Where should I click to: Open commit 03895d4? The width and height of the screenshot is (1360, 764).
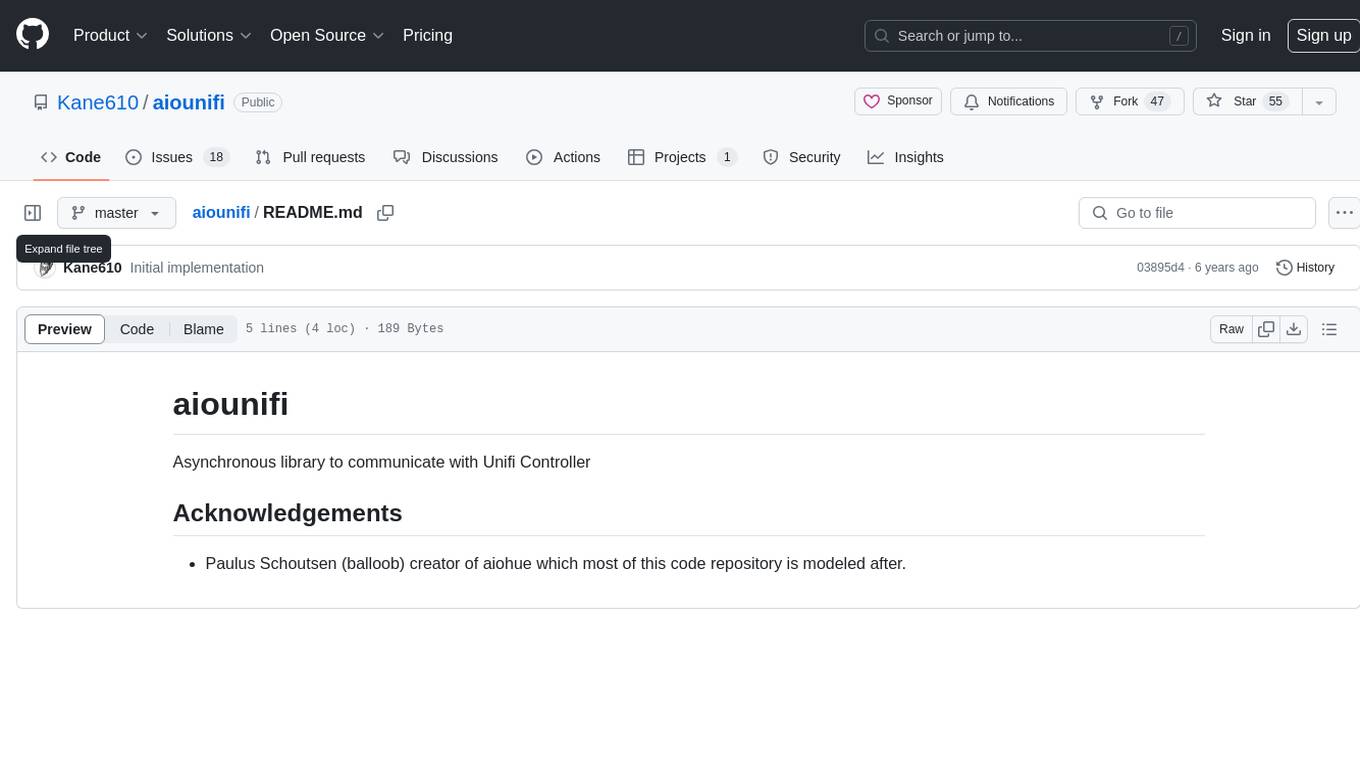(1160, 268)
